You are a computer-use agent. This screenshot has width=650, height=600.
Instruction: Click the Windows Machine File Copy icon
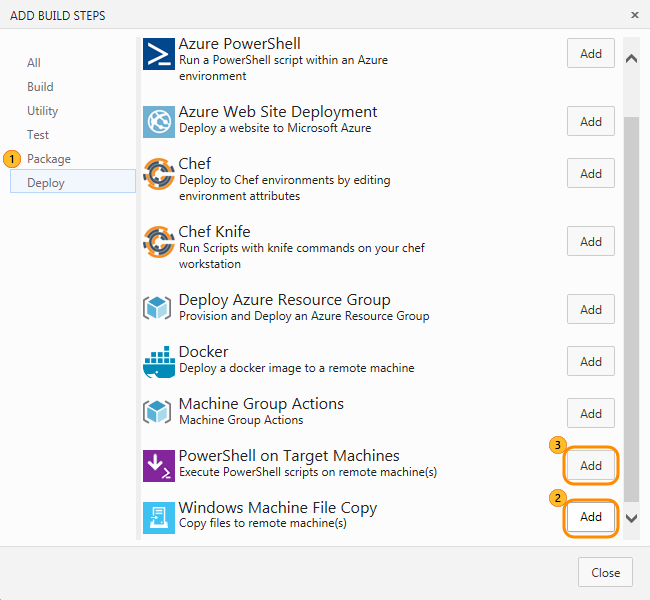pyautogui.click(x=159, y=518)
